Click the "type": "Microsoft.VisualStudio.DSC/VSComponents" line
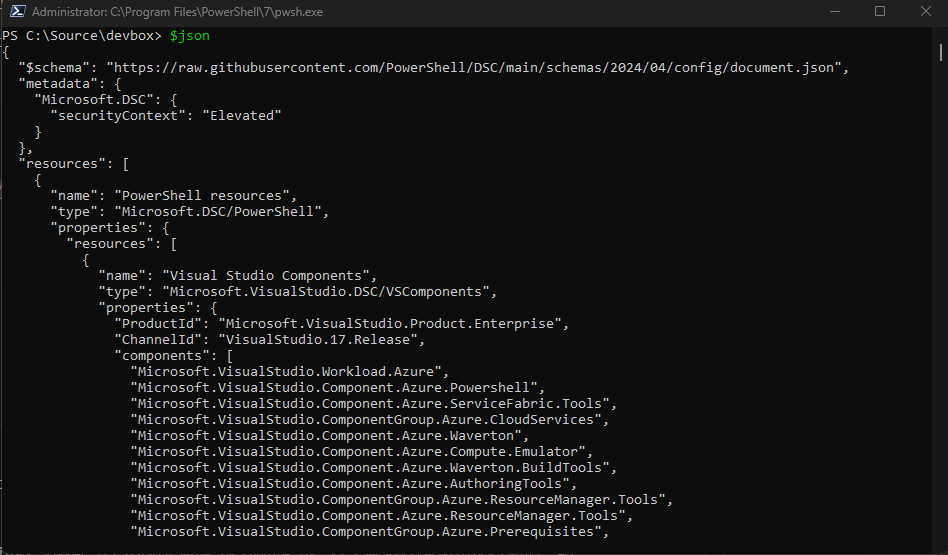This screenshot has height=555, width=948. 297,291
